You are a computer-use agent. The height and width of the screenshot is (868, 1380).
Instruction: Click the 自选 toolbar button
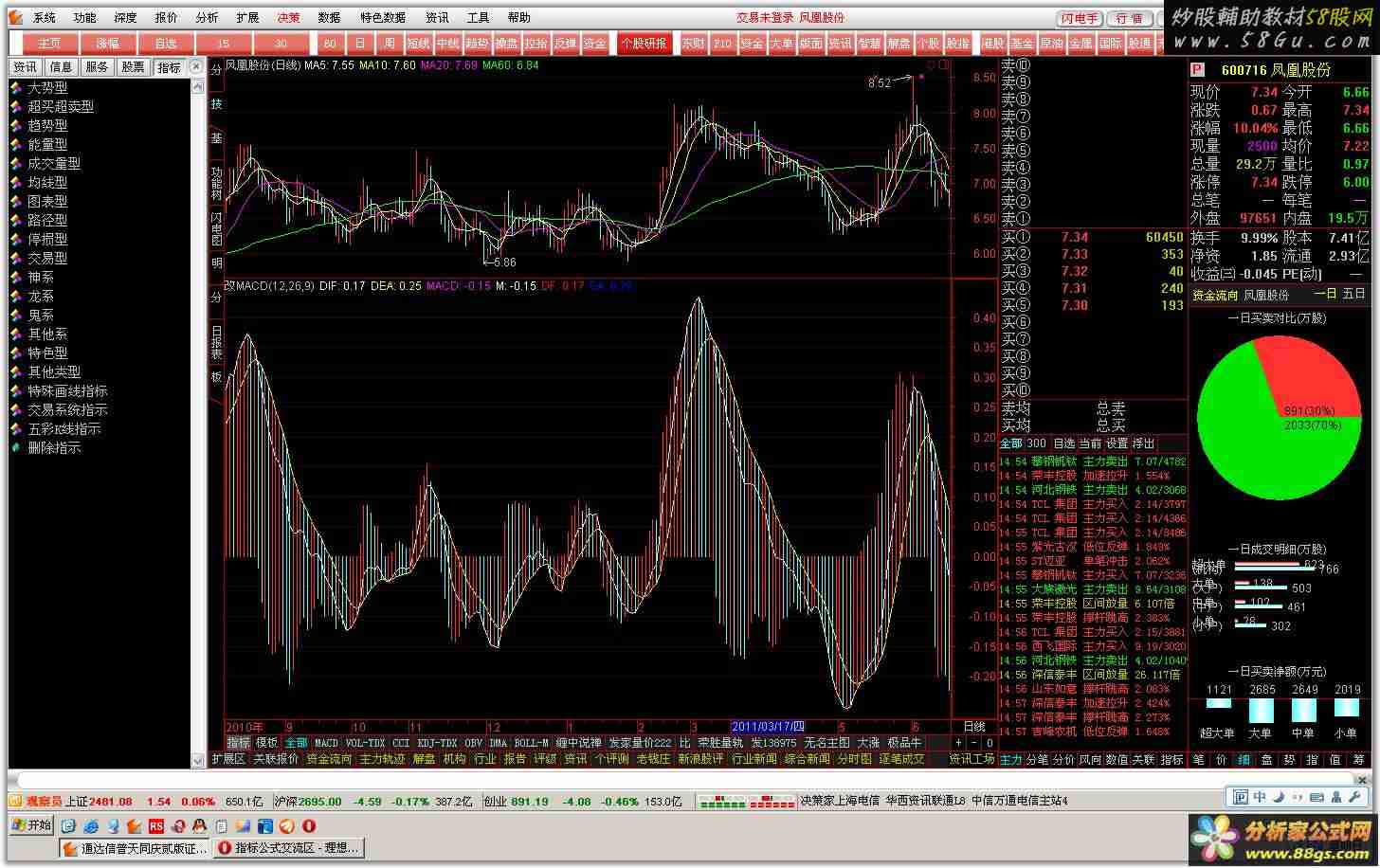click(166, 43)
